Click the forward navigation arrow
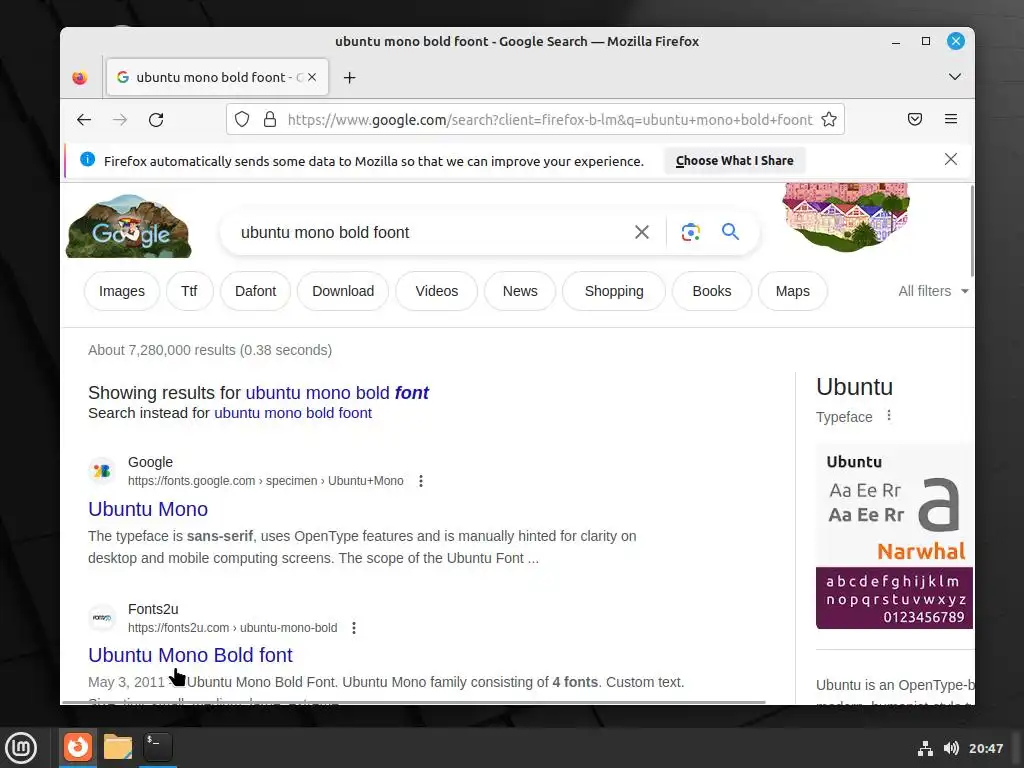This screenshot has height=768, width=1024. 120,120
